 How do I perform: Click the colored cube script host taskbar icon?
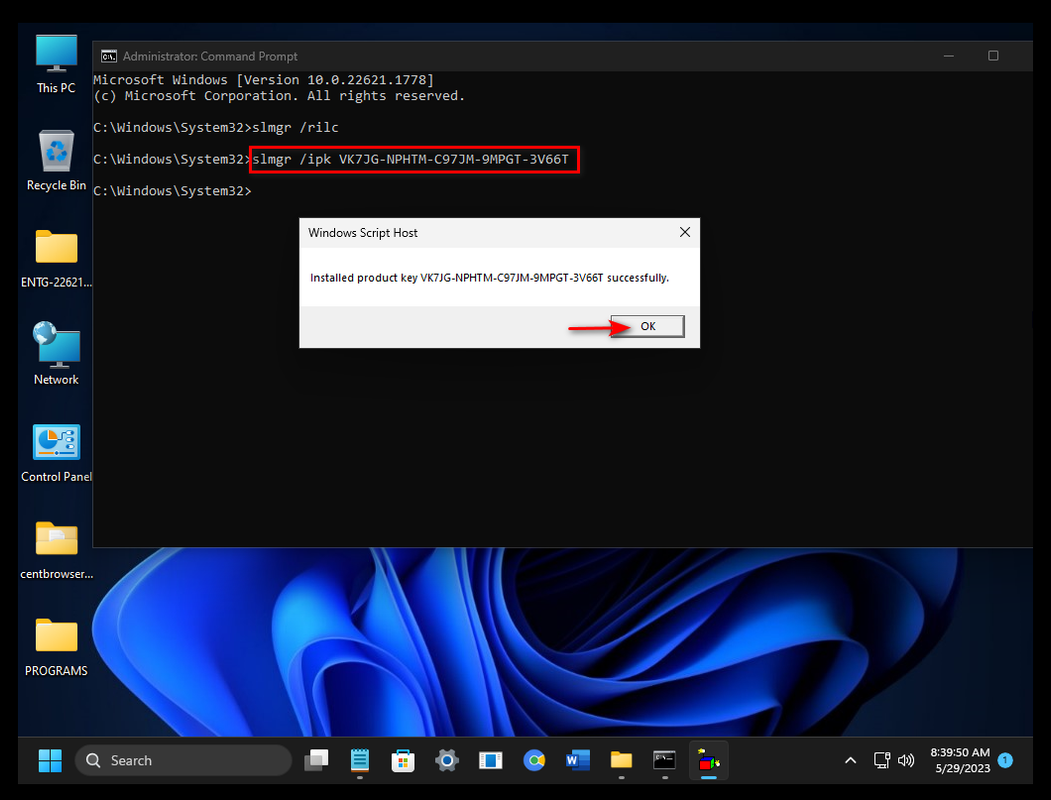coord(708,760)
